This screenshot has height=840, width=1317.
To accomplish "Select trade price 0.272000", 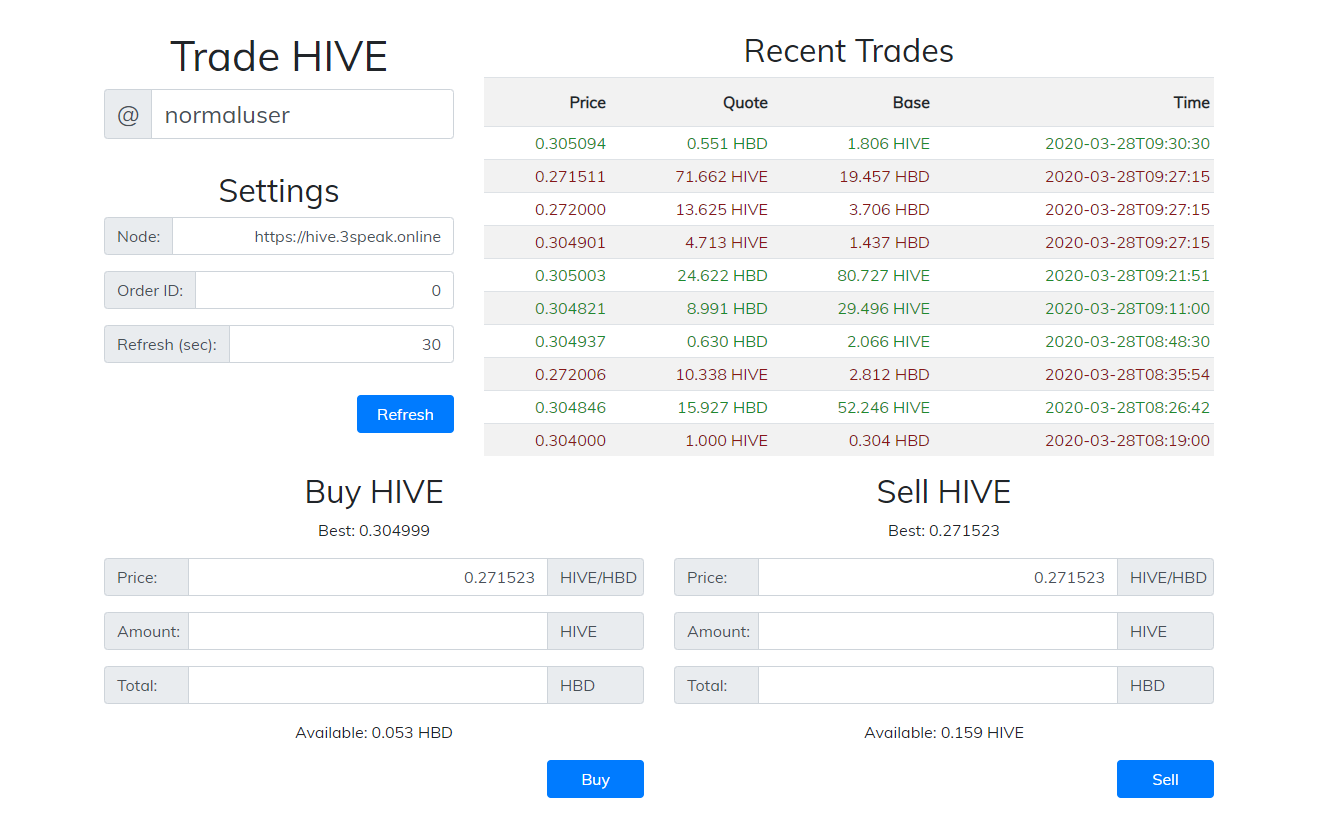I will point(570,209).
